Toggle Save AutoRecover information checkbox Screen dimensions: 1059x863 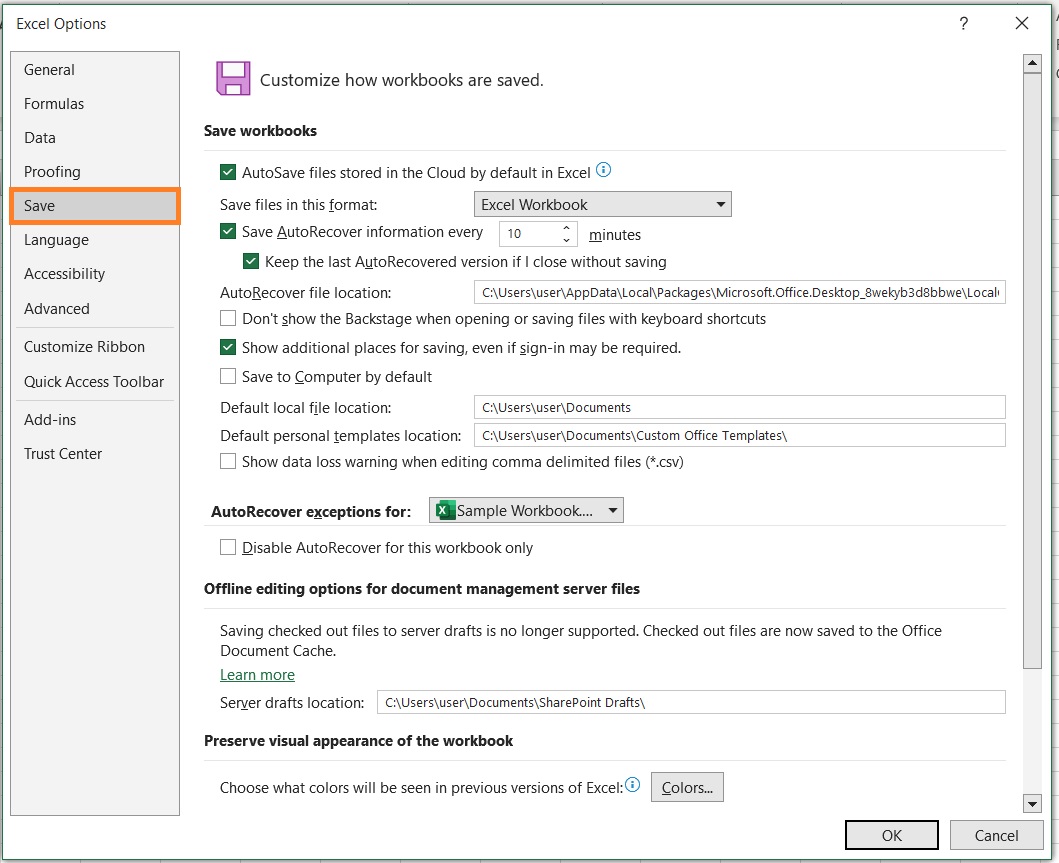[x=228, y=232]
